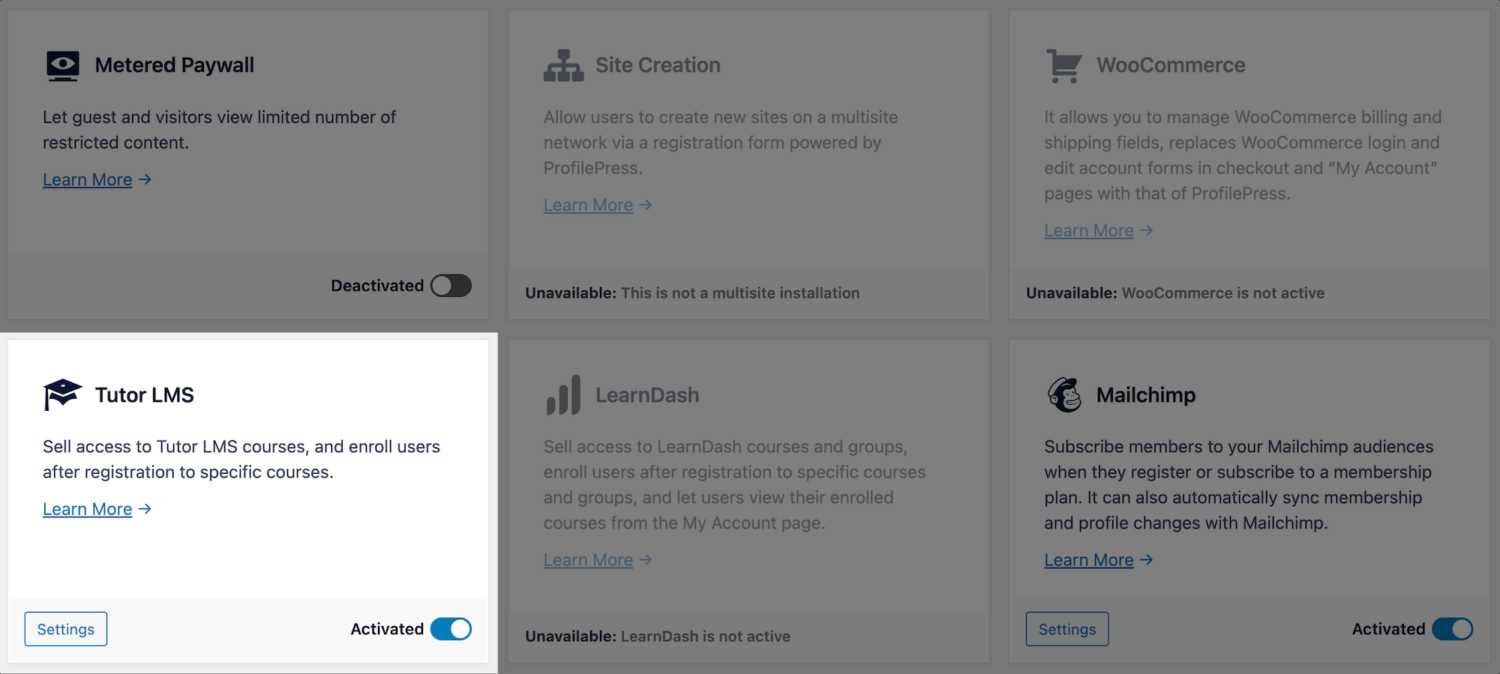1500x674 pixels.
Task: Click the WooCommerce shopping cart icon
Action: (1064, 66)
